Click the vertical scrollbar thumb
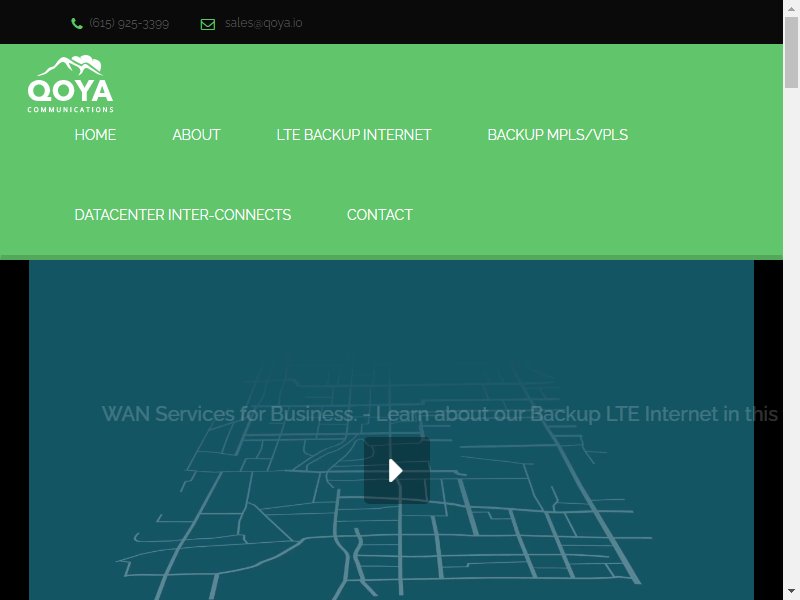Screen dimensions: 800x600 pyautogui.click(x=791, y=53)
